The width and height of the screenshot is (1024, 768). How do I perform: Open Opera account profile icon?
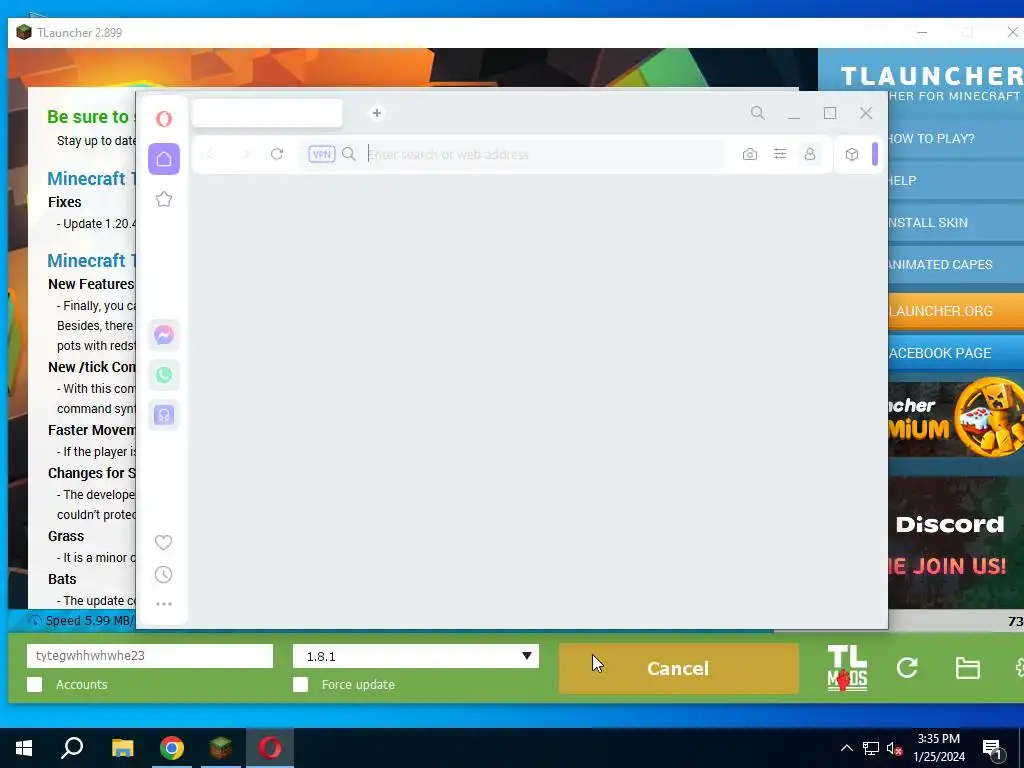pos(810,154)
